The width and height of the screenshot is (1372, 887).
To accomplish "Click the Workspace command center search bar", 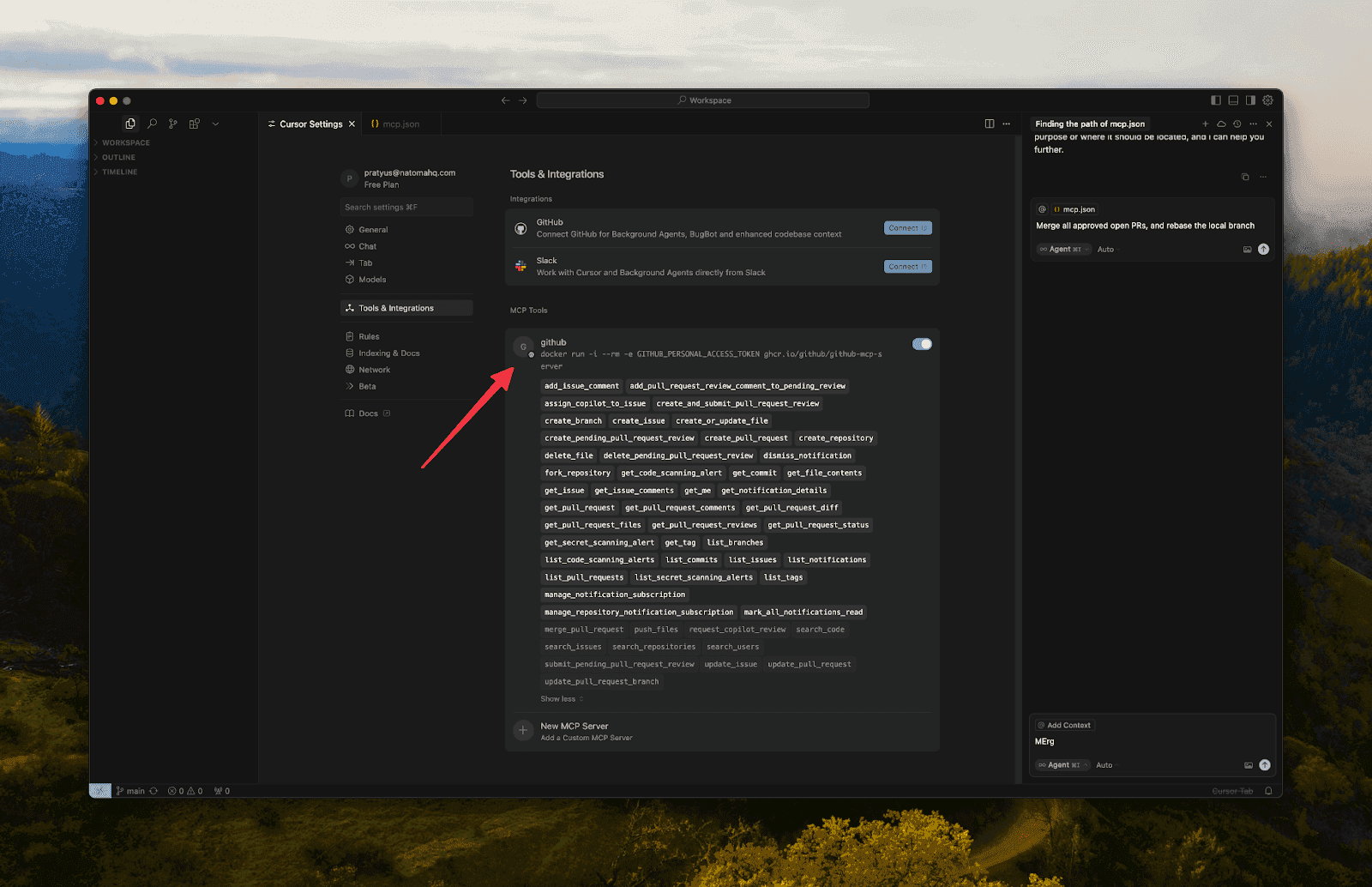I will 703,100.
